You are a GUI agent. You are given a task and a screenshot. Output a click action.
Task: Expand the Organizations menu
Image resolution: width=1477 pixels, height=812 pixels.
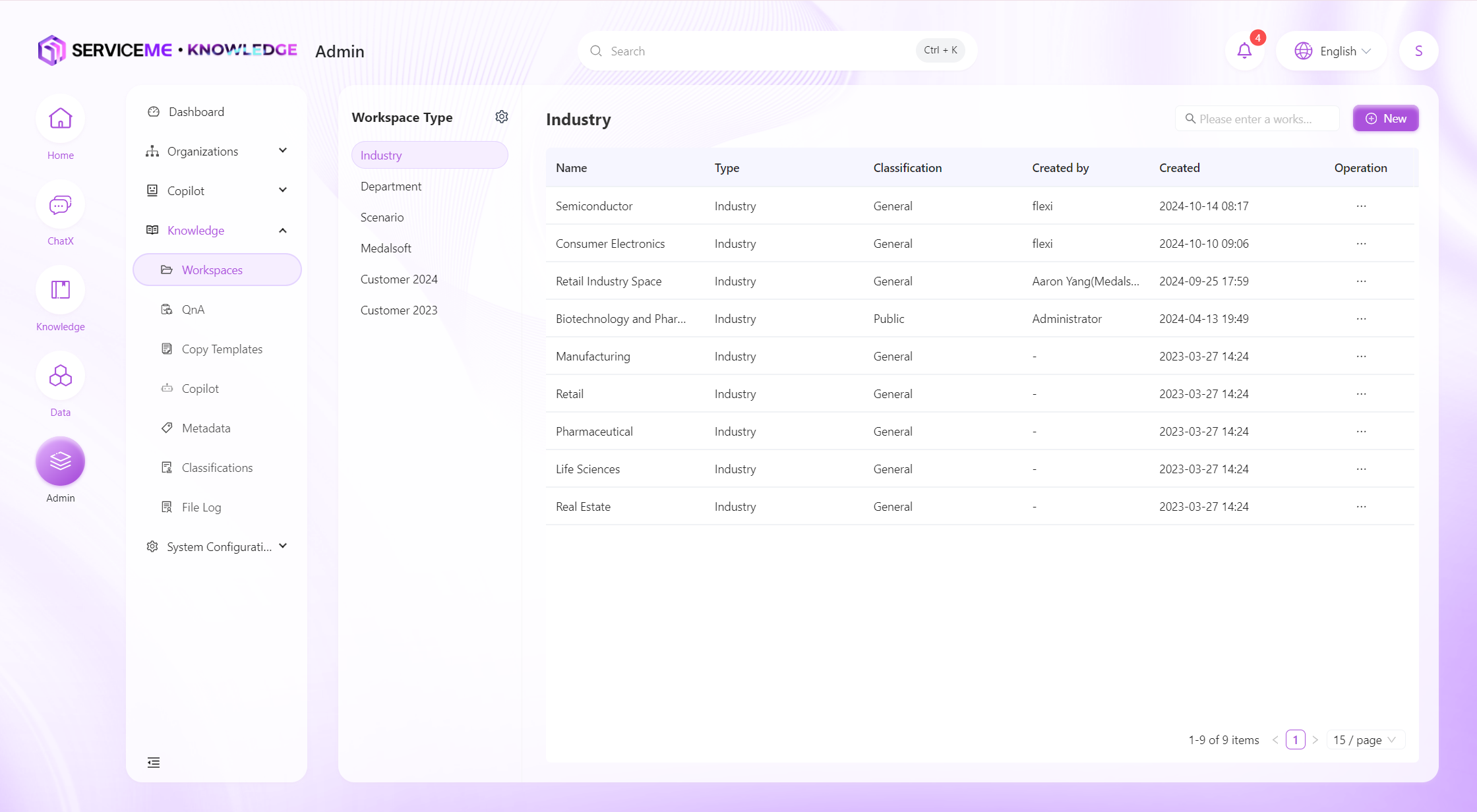pos(216,151)
